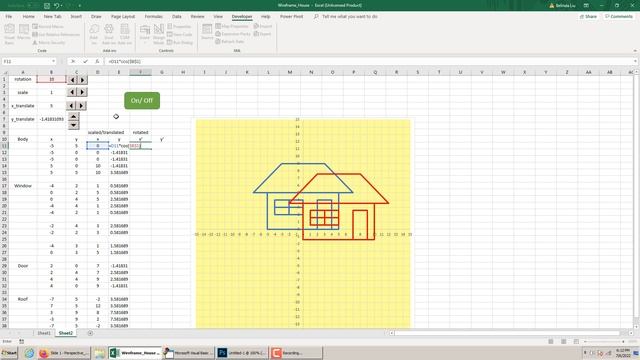
Task: Open COM Add-ins dialog
Action: click(x=124, y=33)
